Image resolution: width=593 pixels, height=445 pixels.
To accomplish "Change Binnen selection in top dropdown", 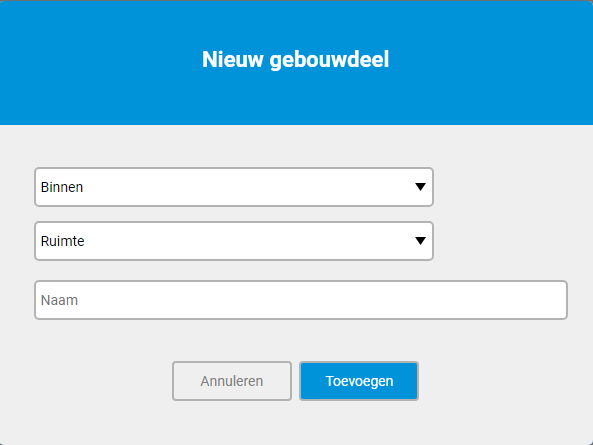I will point(234,187).
